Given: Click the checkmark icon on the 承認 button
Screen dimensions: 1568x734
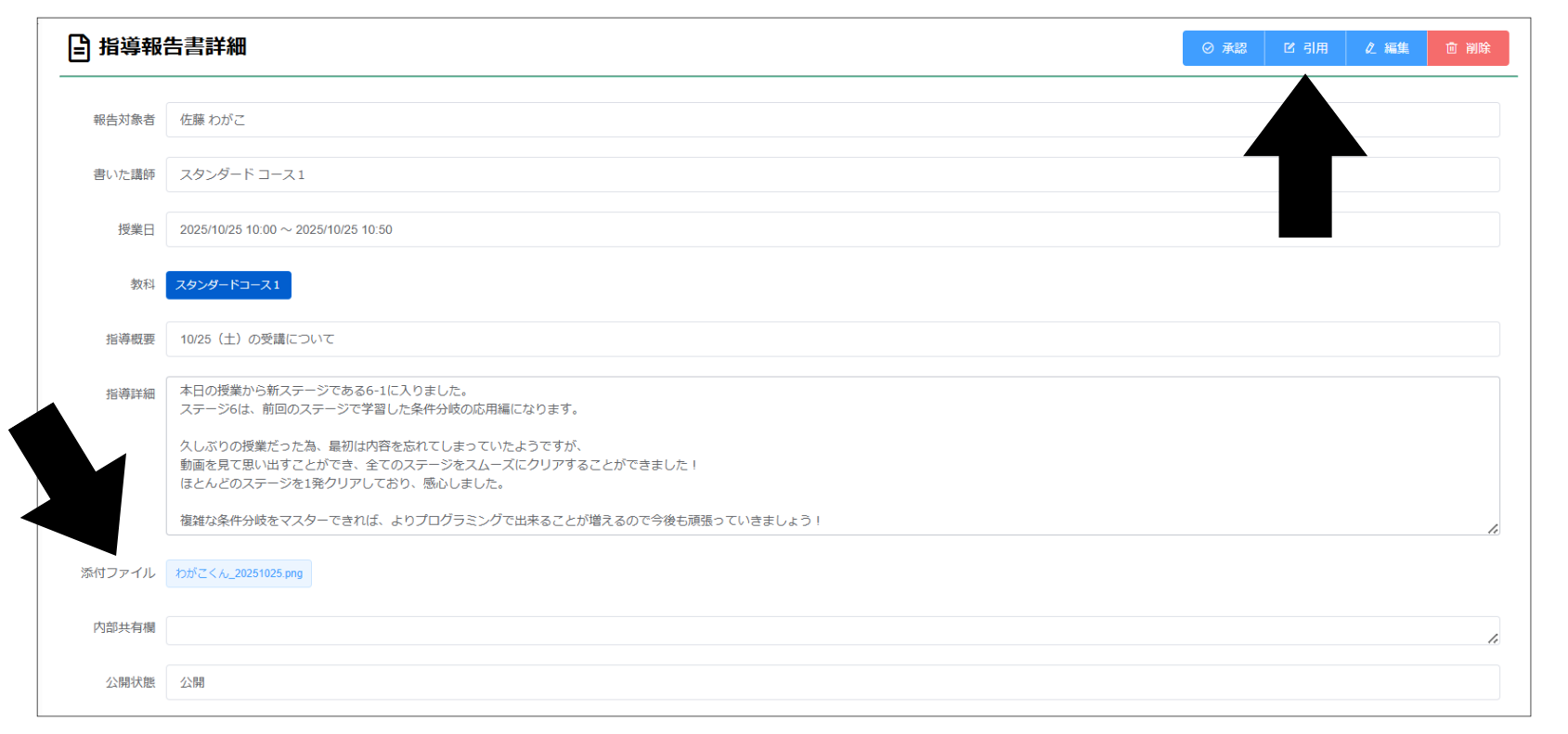Looking at the screenshot, I should [x=1208, y=48].
